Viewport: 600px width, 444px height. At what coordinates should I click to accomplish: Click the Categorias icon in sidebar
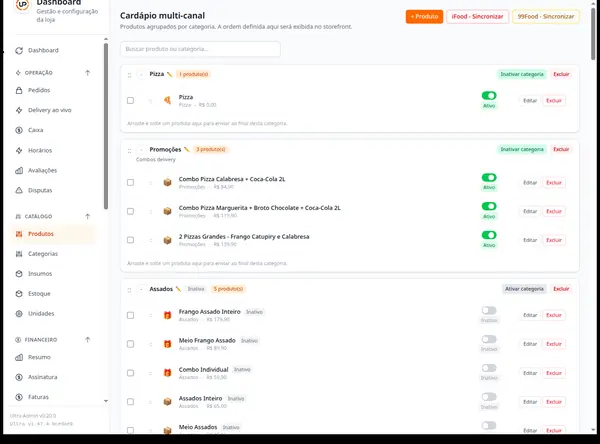tap(19, 254)
